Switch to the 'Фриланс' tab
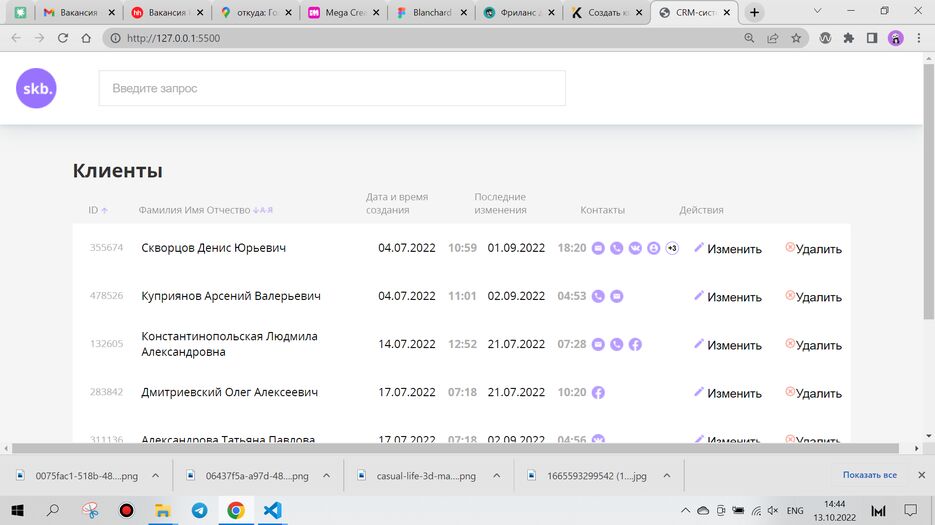 (519, 13)
